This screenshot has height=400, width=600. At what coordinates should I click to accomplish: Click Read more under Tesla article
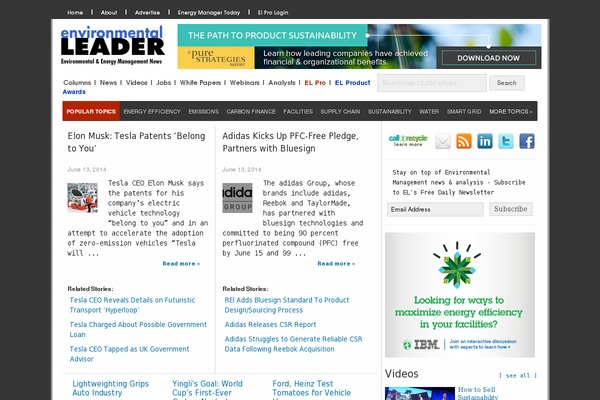point(181,264)
